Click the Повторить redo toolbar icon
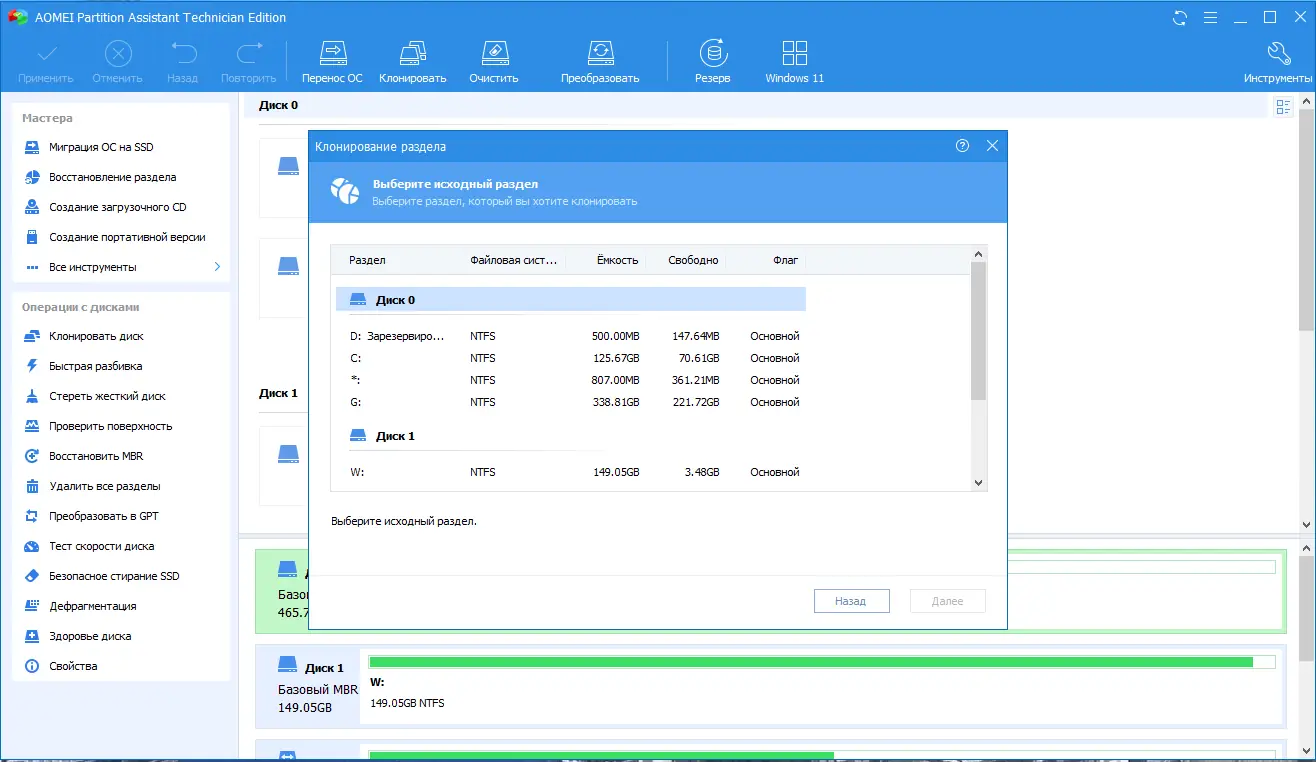The image size is (1316, 762). [248, 53]
